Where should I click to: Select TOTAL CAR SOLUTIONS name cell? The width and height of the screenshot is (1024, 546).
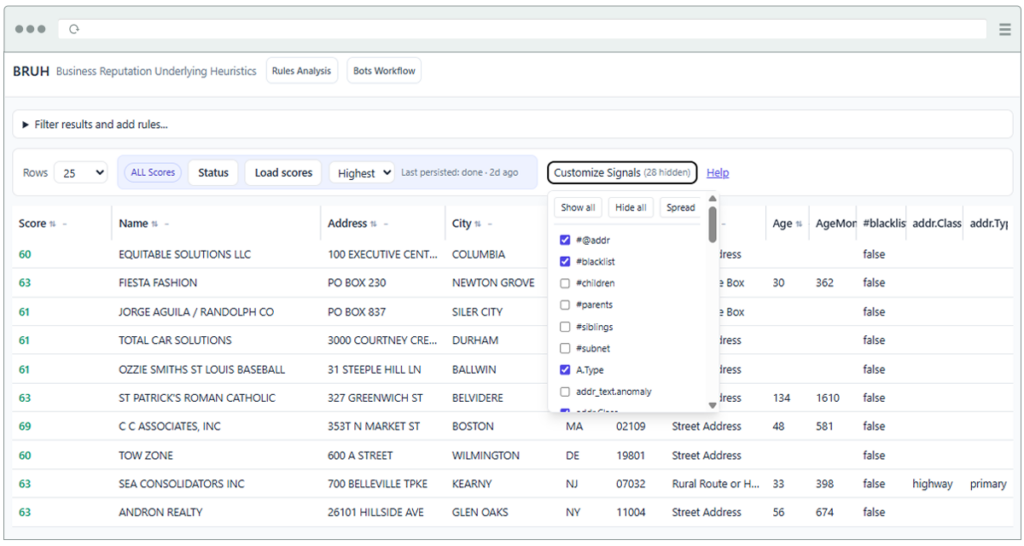pos(175,340)
